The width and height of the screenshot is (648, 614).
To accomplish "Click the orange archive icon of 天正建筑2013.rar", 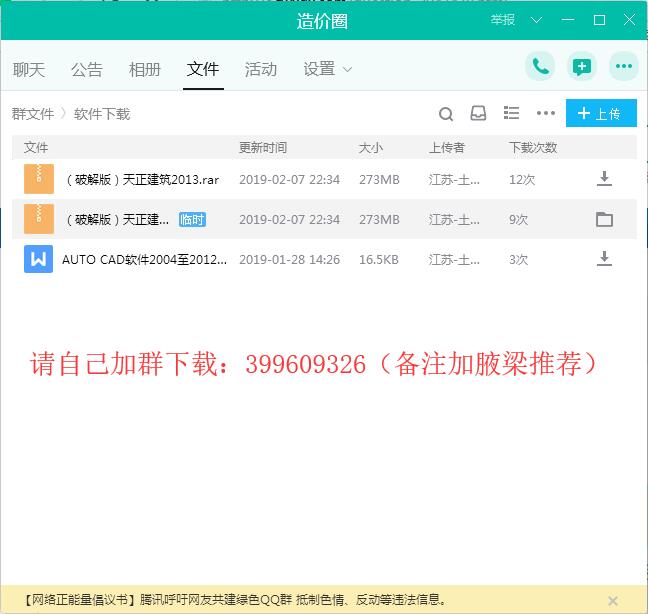I will click(x=39, y=179).
